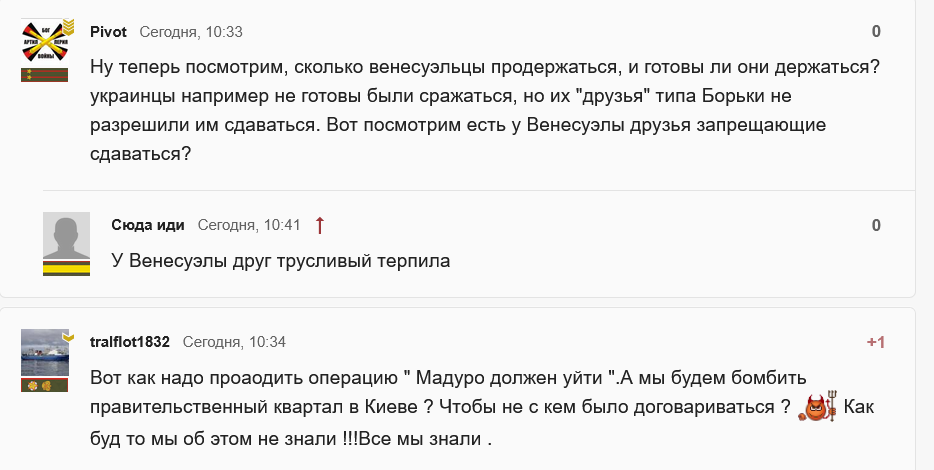This screenshot has height=470, width=934.
Task: Click the gray silhouette avatar of Сюда иди
Action: click(x=66, y=235)
